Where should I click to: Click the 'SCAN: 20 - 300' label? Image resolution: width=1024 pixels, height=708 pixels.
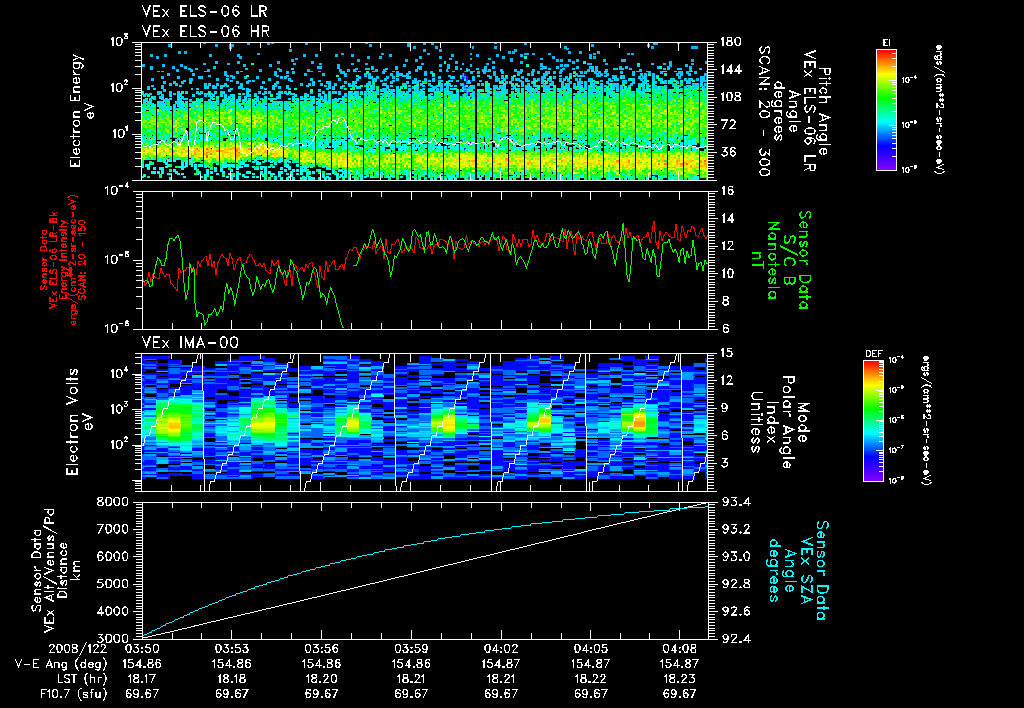[x=763, y=111]
